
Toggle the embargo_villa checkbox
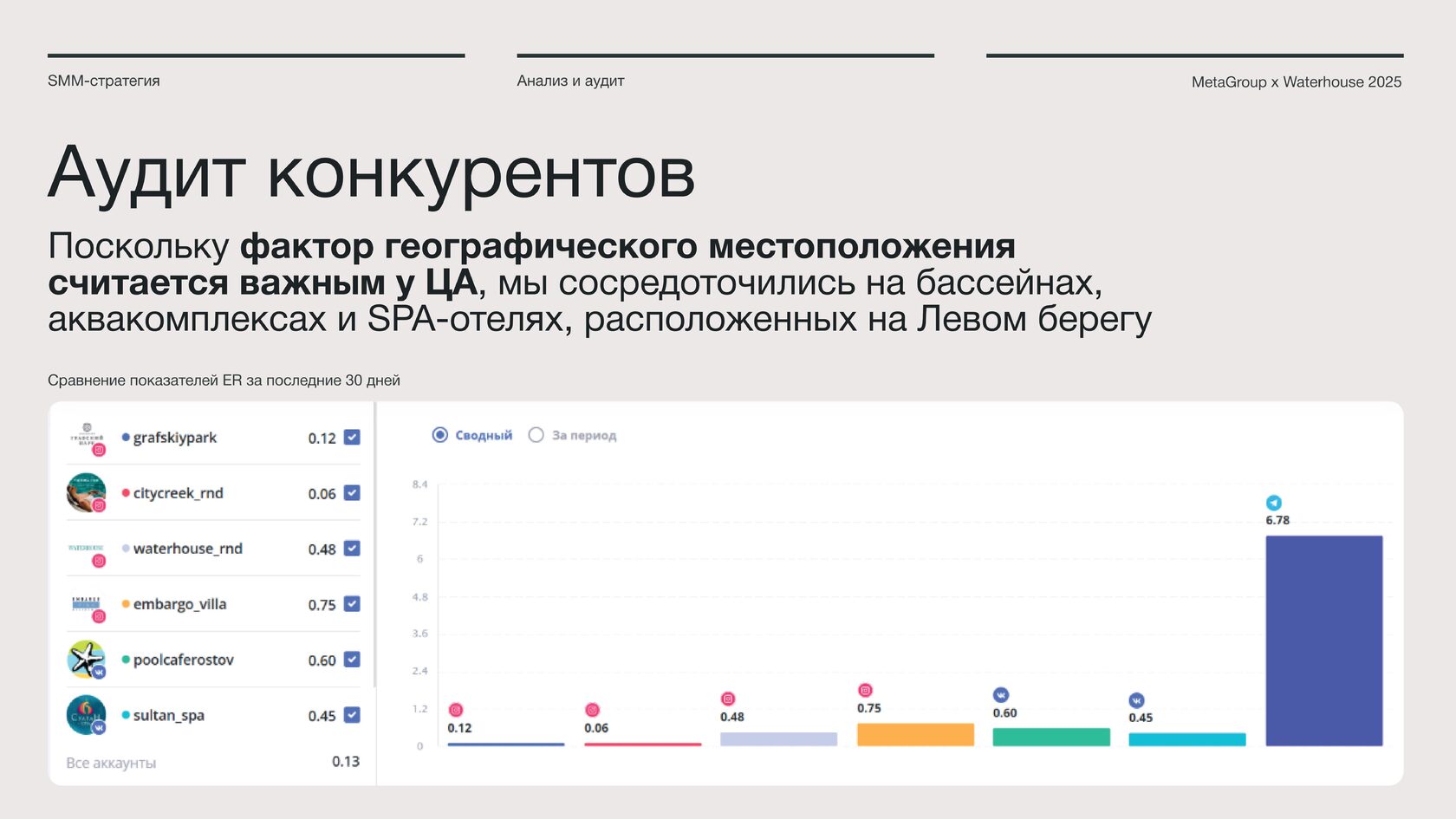[x=352, y=603]
